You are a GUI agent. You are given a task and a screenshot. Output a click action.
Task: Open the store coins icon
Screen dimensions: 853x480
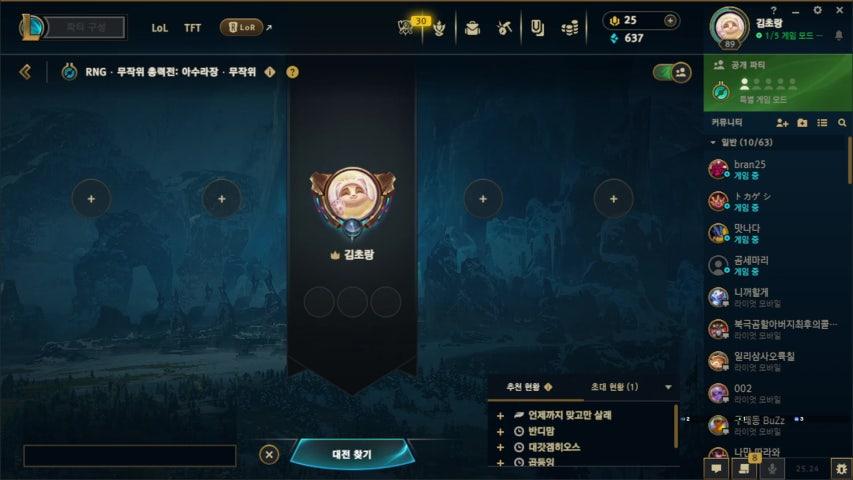[569, 28]
